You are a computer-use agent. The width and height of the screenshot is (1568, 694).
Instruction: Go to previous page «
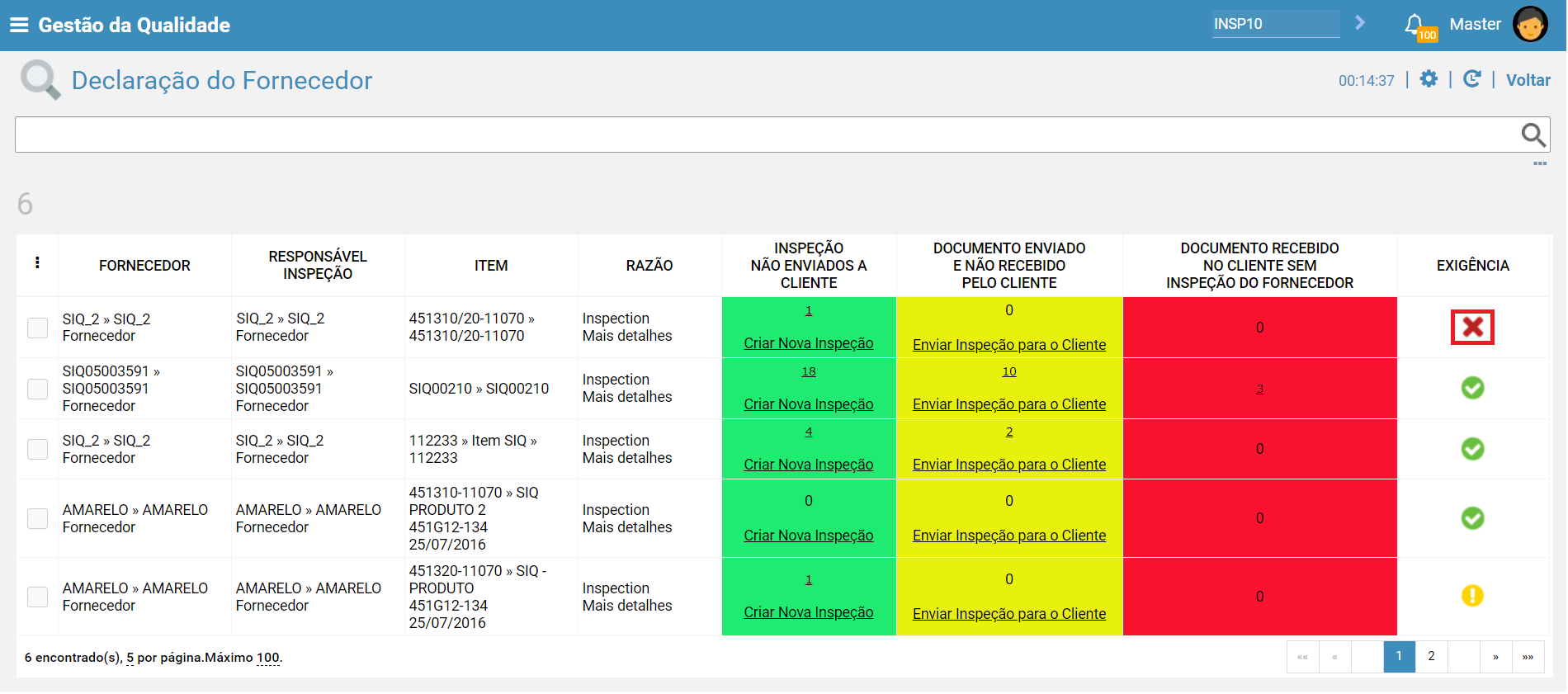[1334, 657]
